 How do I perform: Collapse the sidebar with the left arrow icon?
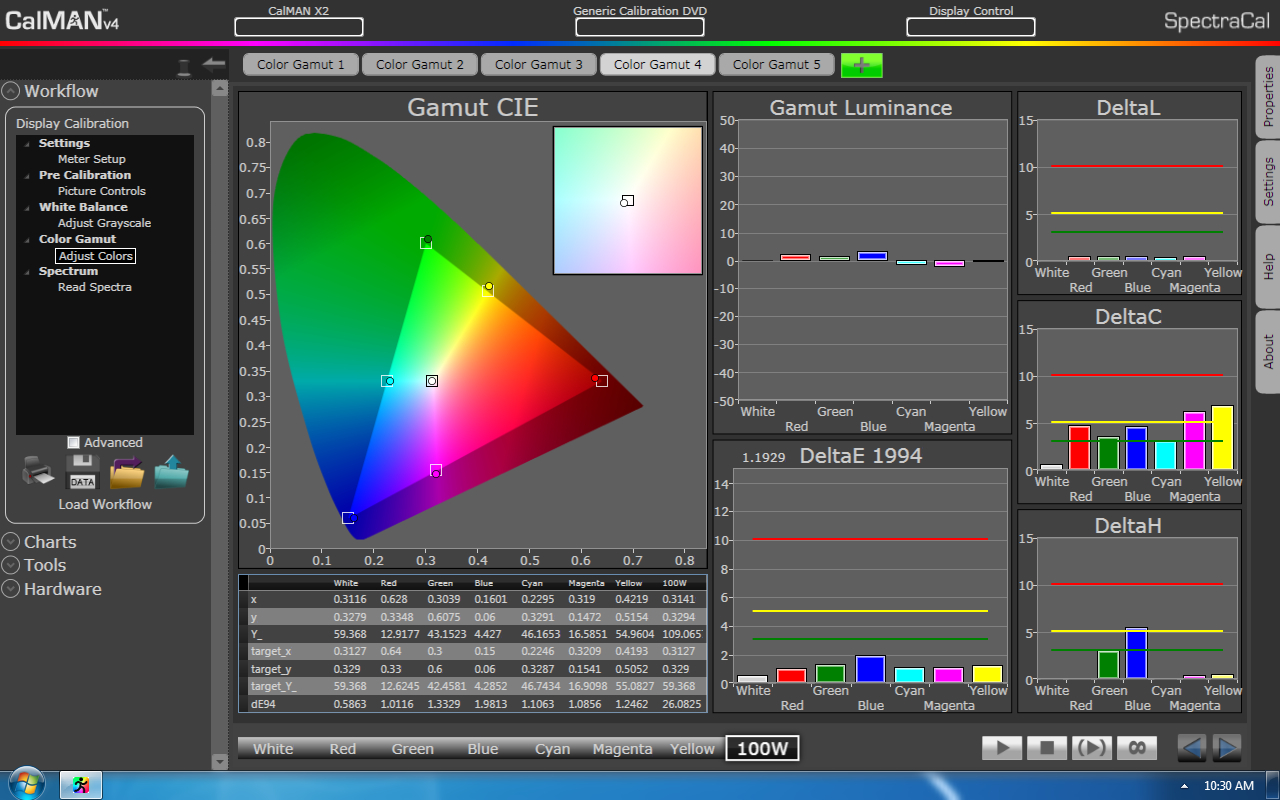[x=214, y=63]
